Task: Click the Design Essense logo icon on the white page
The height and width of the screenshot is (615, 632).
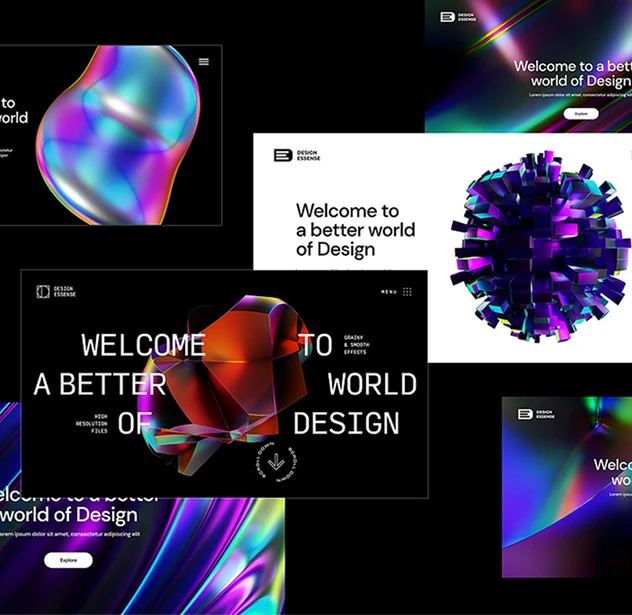Action: [x=282, y=155]
